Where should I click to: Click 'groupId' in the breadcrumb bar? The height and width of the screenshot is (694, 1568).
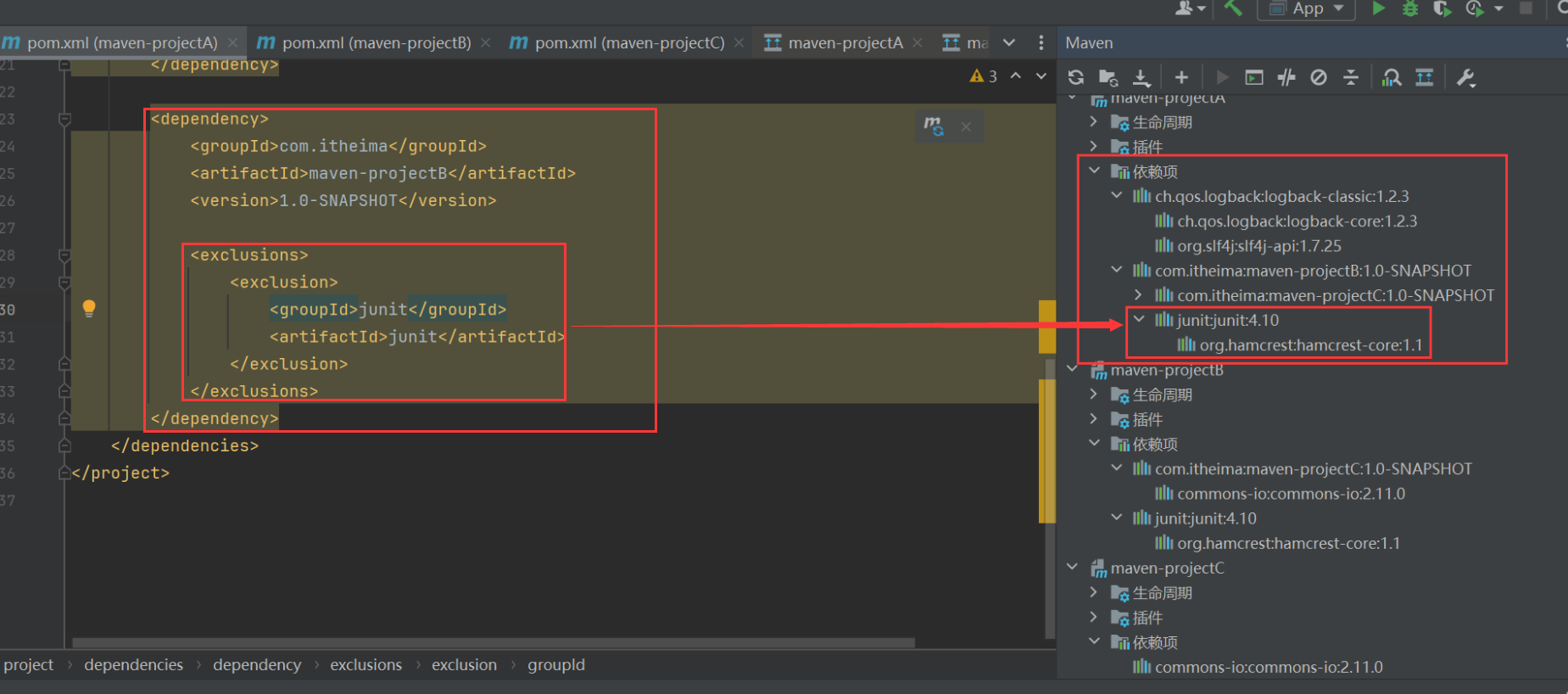556,665
